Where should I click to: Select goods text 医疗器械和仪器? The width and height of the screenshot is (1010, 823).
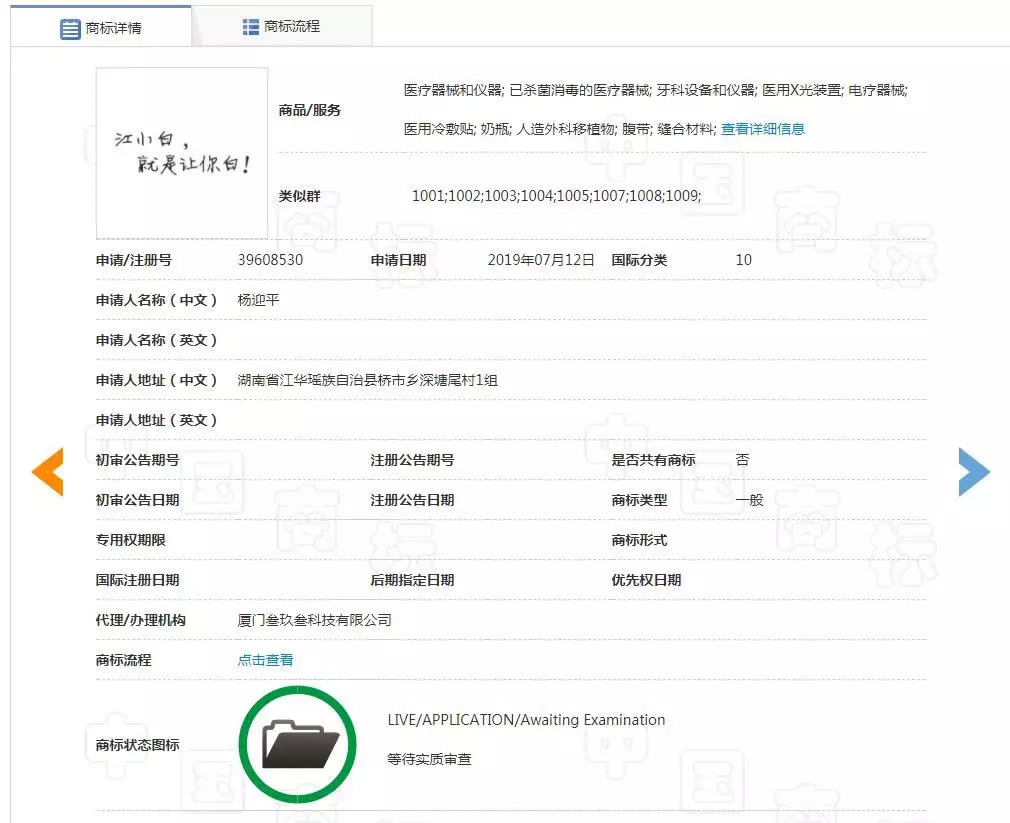pos(453,90)
